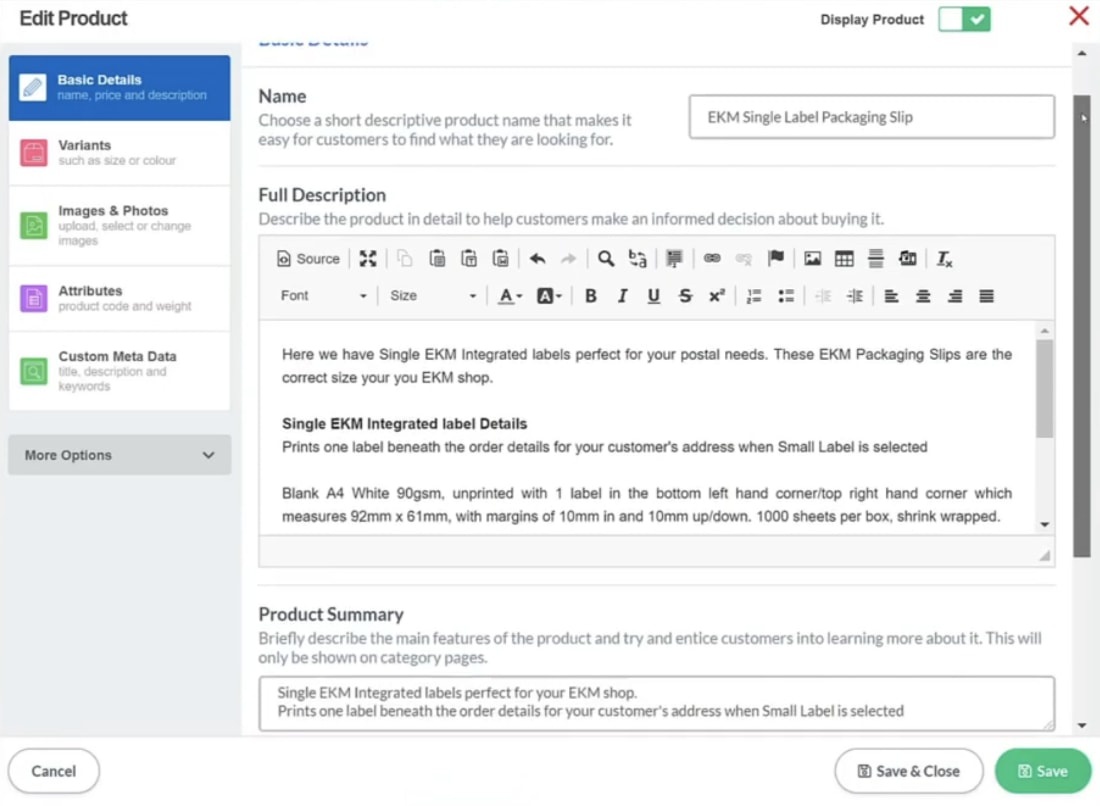The width and height of the screenshot is (1100, 806).
Task: Click the dialog scrollbar down arrow
Action: [x=1082, y=726]
